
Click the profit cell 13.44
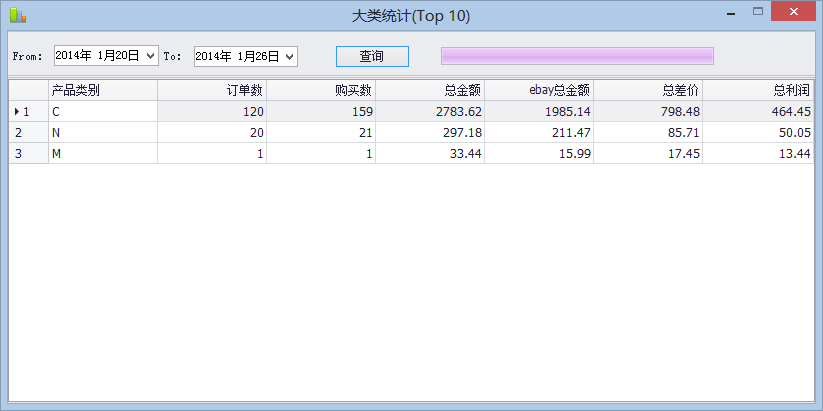pyautogui.click(x=758, y=152)
